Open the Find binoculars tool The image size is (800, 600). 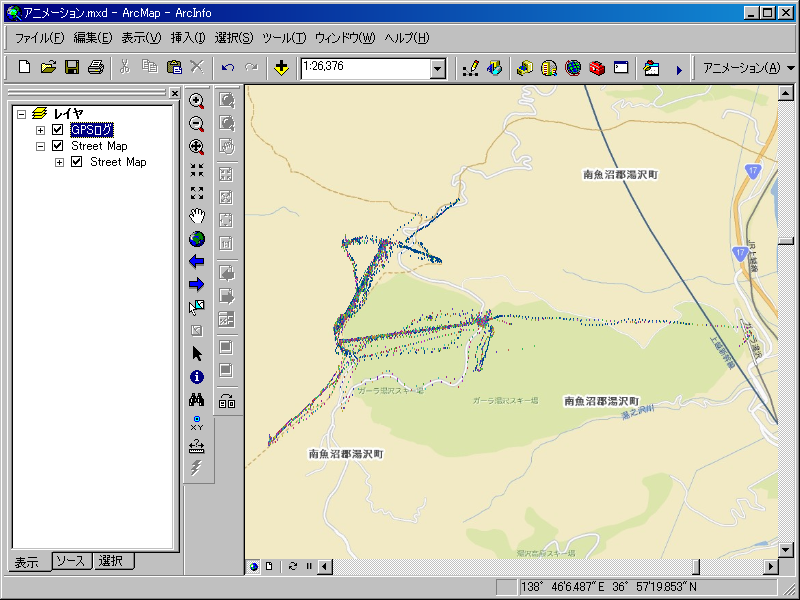point(197,399)
